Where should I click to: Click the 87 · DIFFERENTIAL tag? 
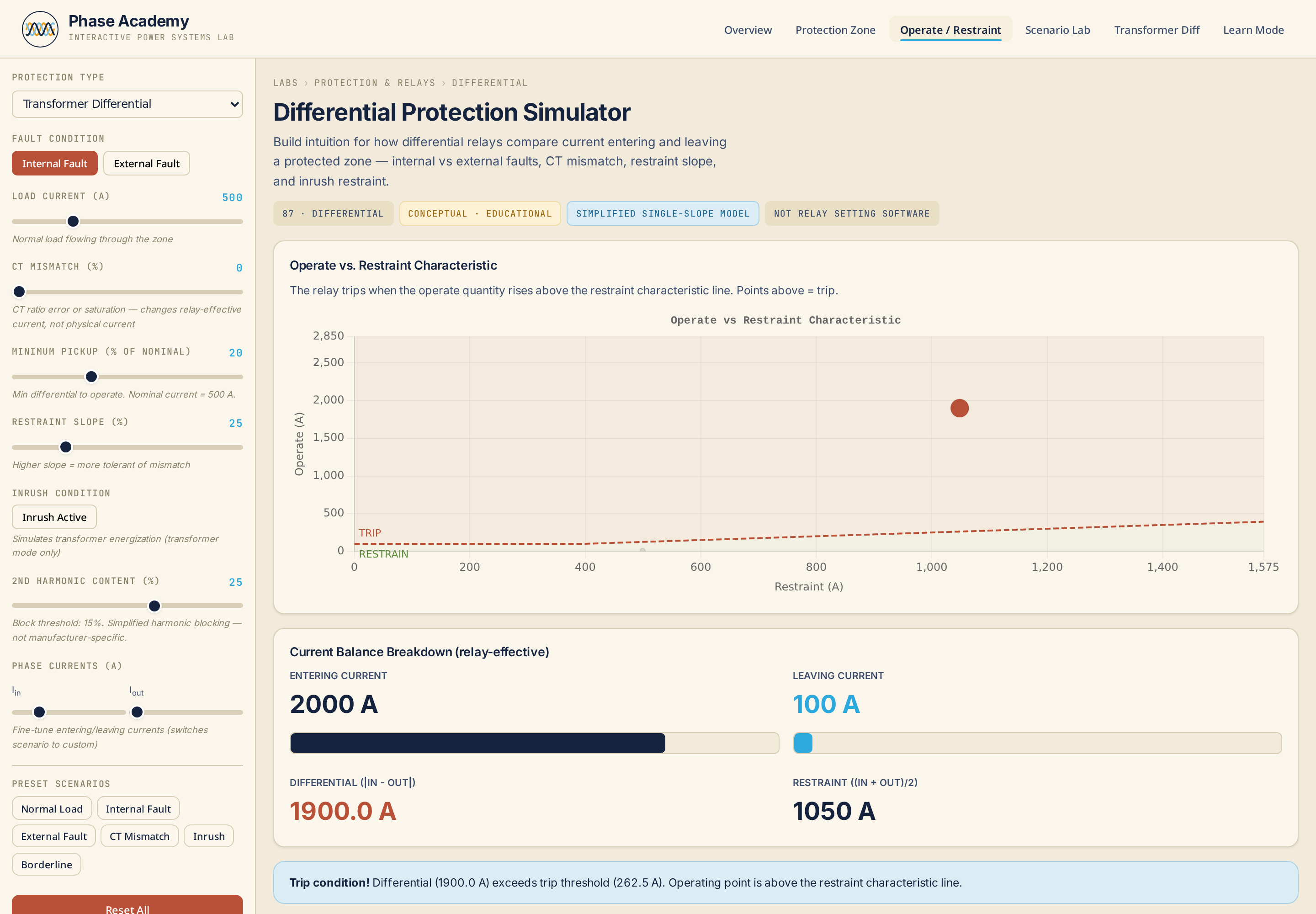[333, 213]
